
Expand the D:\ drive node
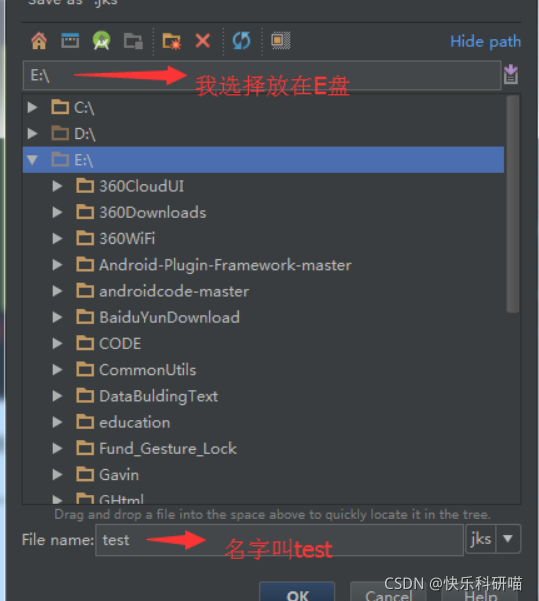(x=33, y=133)
